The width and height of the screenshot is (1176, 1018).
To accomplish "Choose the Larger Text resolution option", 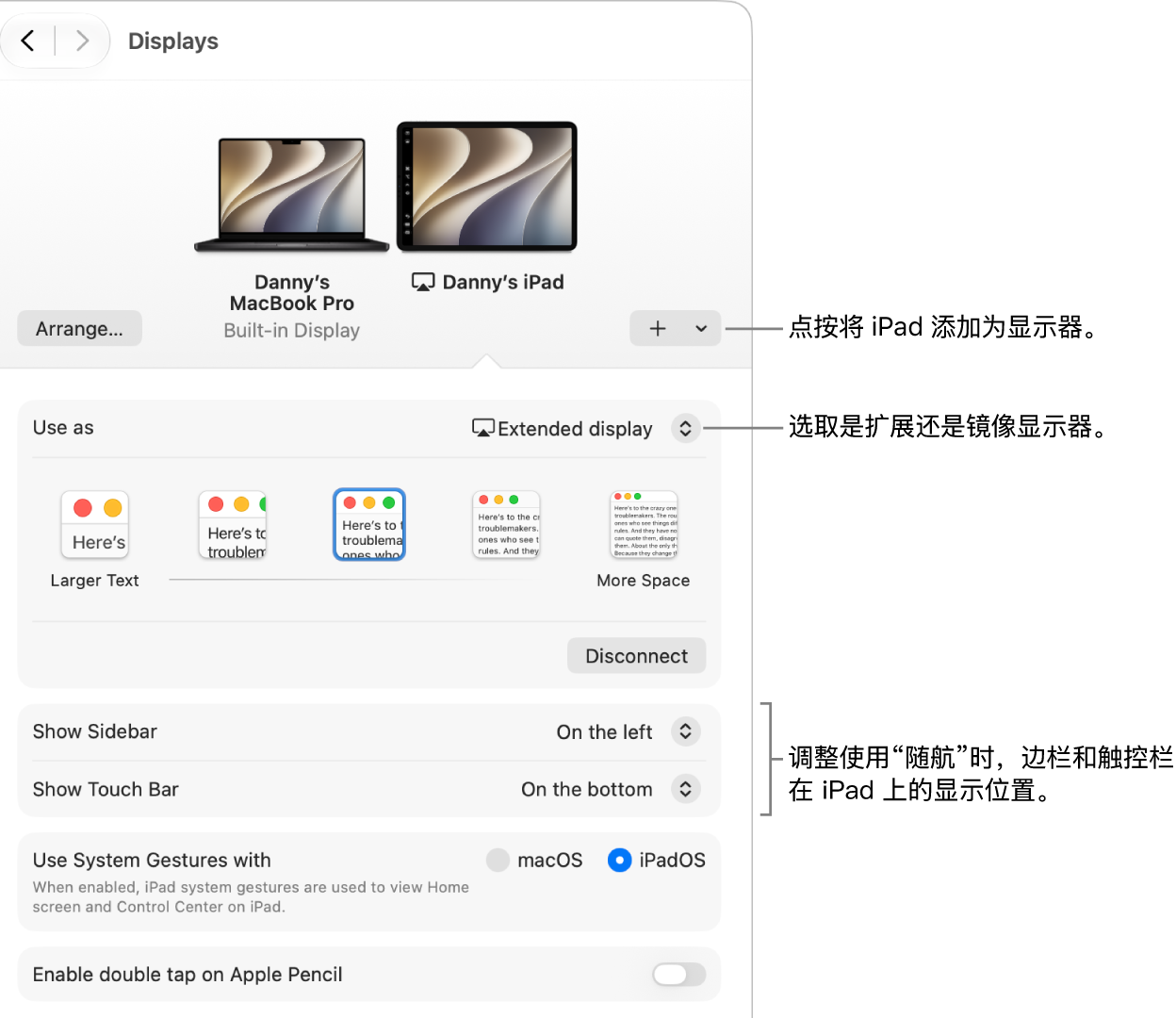I will pos(94,525).
